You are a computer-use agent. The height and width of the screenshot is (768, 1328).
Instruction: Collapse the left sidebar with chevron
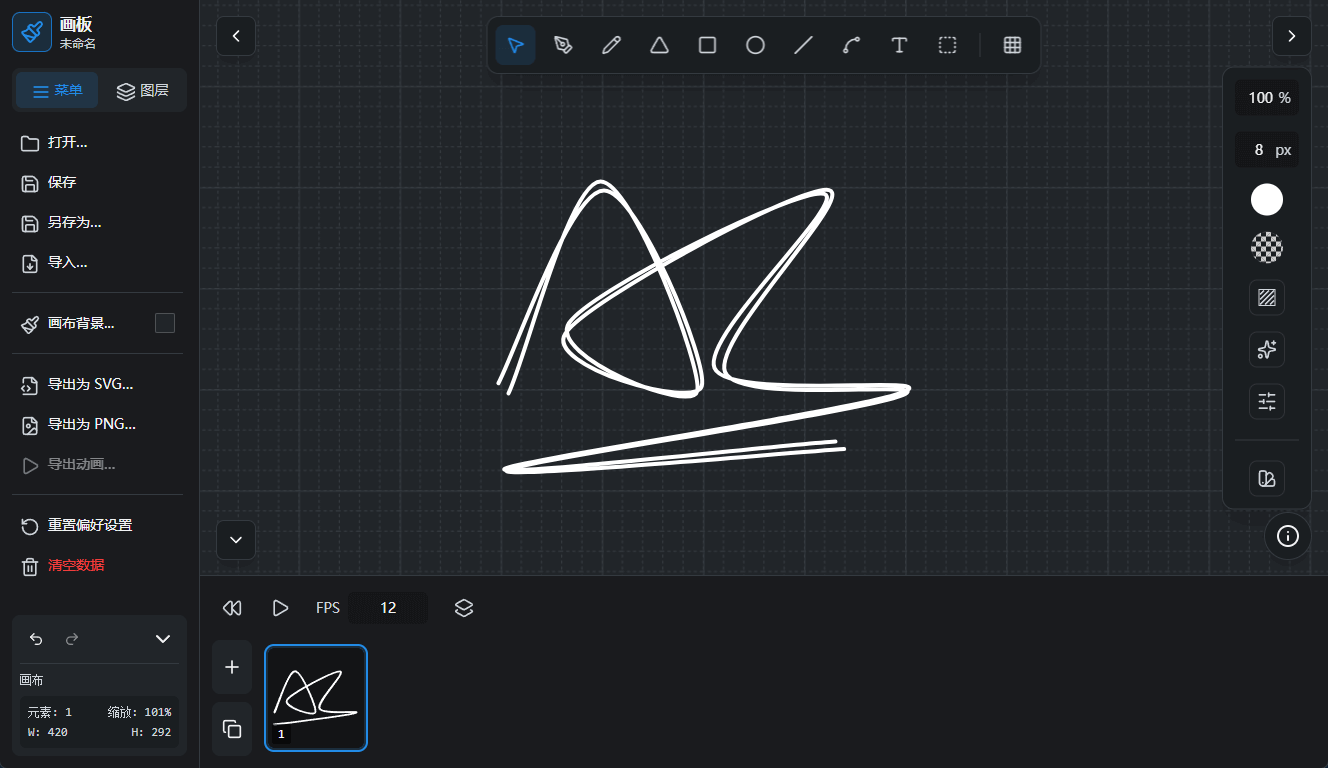(x=236, y=36)
